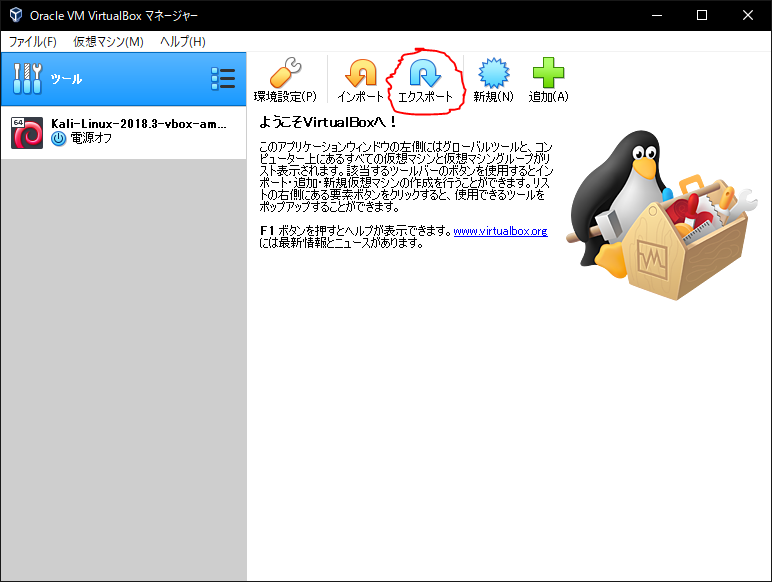Click the インポート import appliance icon

[x=361, y=72]
